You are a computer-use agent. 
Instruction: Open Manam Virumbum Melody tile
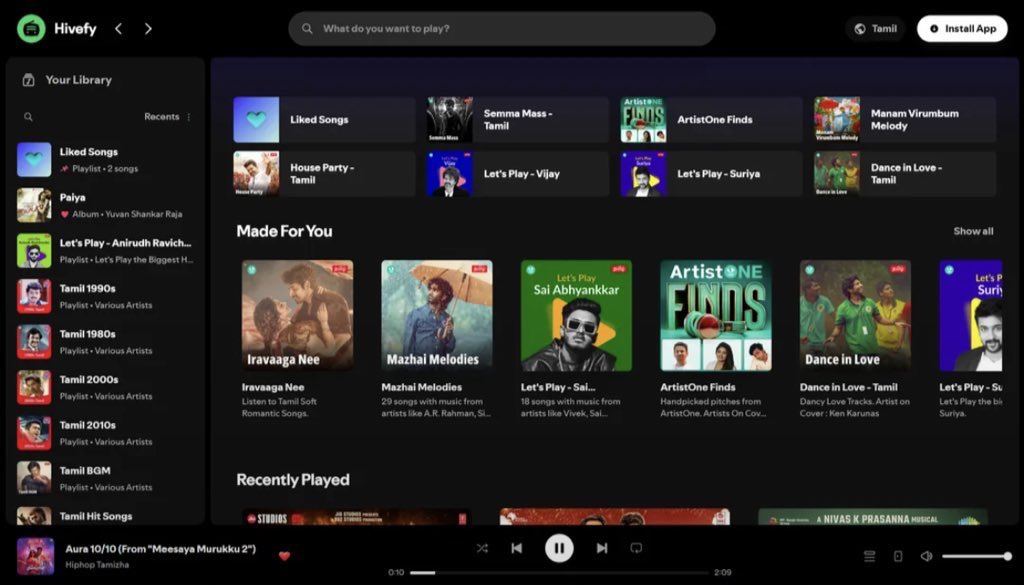(905, 119)
